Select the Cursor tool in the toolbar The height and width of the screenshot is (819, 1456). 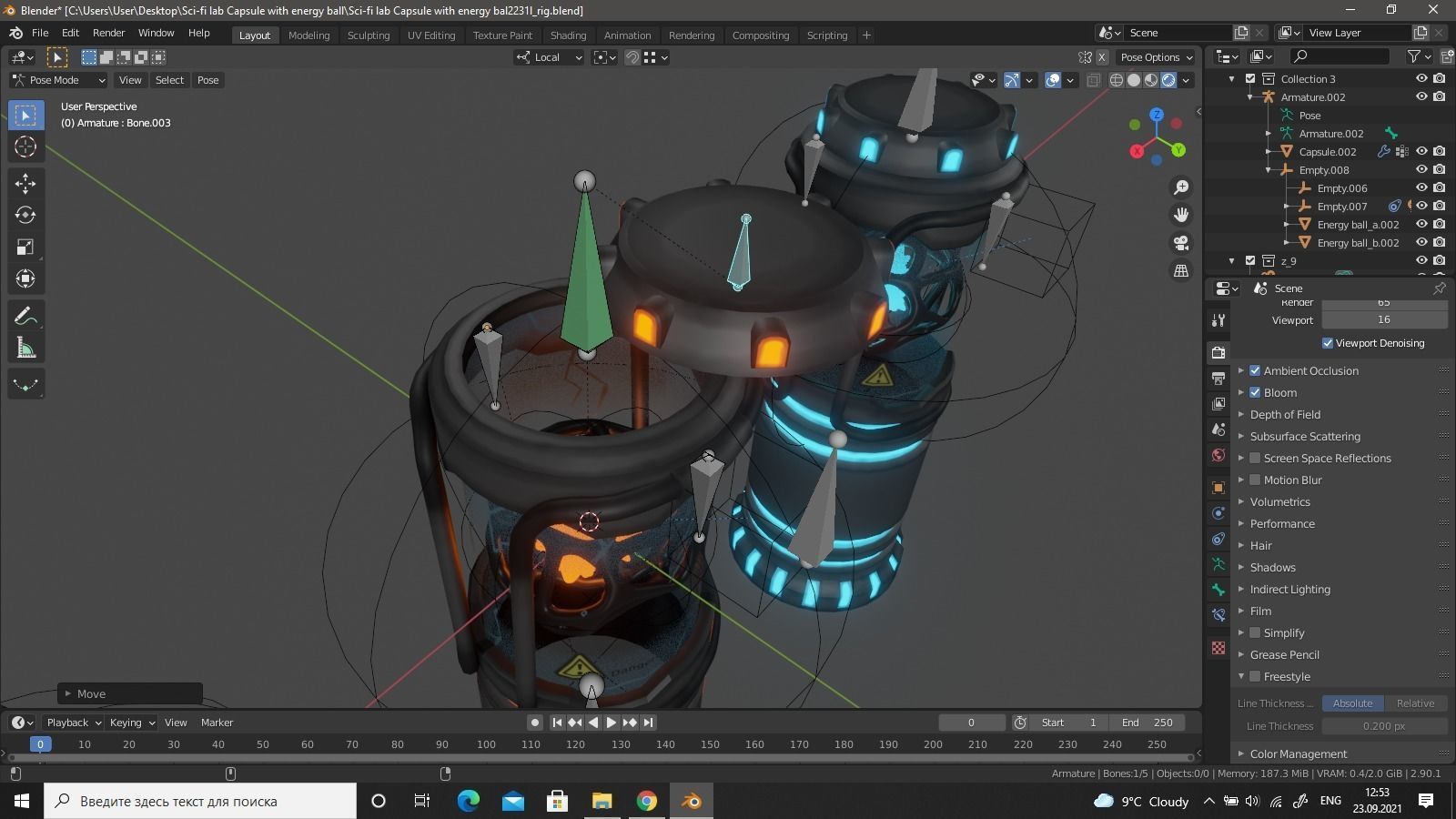[25, 147]
